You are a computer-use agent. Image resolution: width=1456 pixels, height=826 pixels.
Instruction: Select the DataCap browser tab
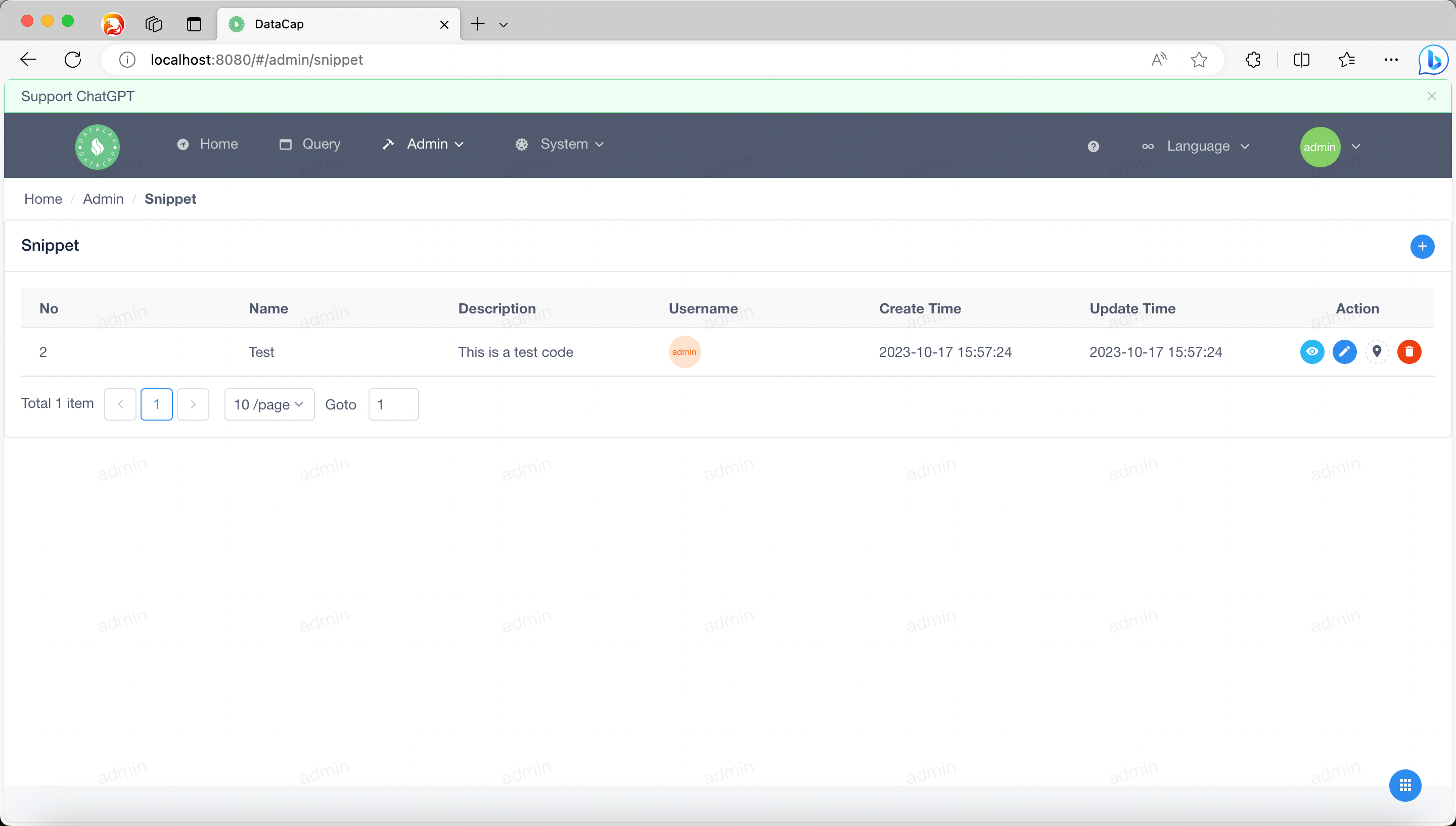pyautogui.click(x=339, y=24)
